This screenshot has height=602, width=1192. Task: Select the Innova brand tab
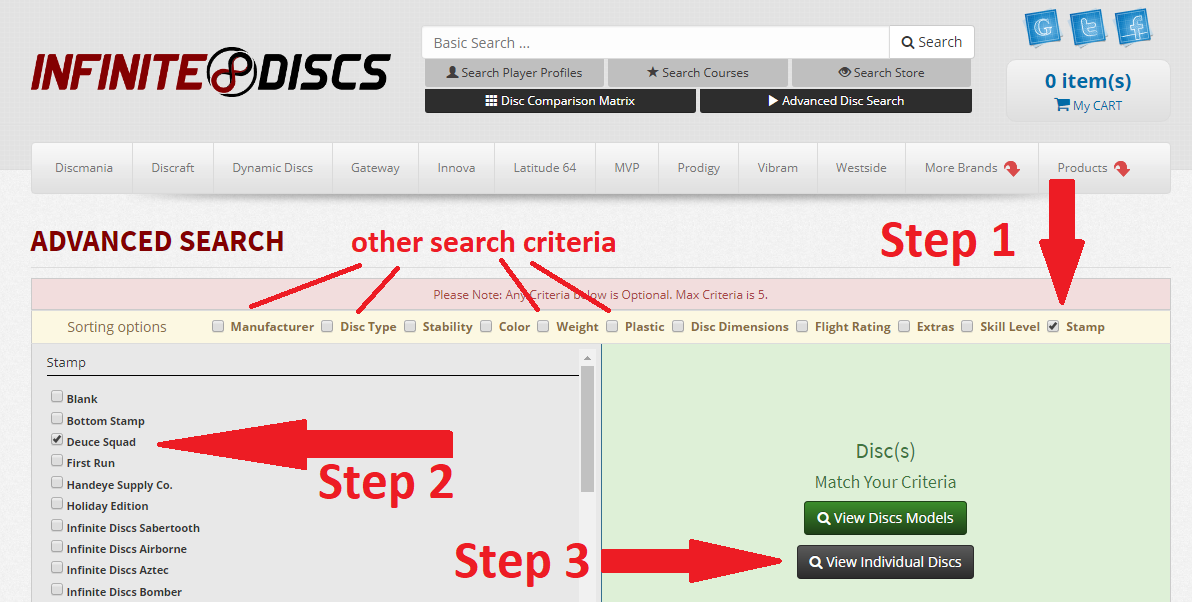(456, 168)
